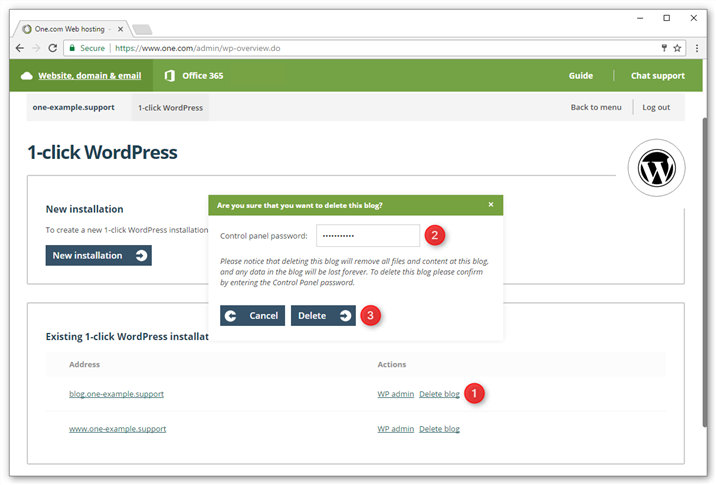Click the browser back arrow

tap(20, 48)
